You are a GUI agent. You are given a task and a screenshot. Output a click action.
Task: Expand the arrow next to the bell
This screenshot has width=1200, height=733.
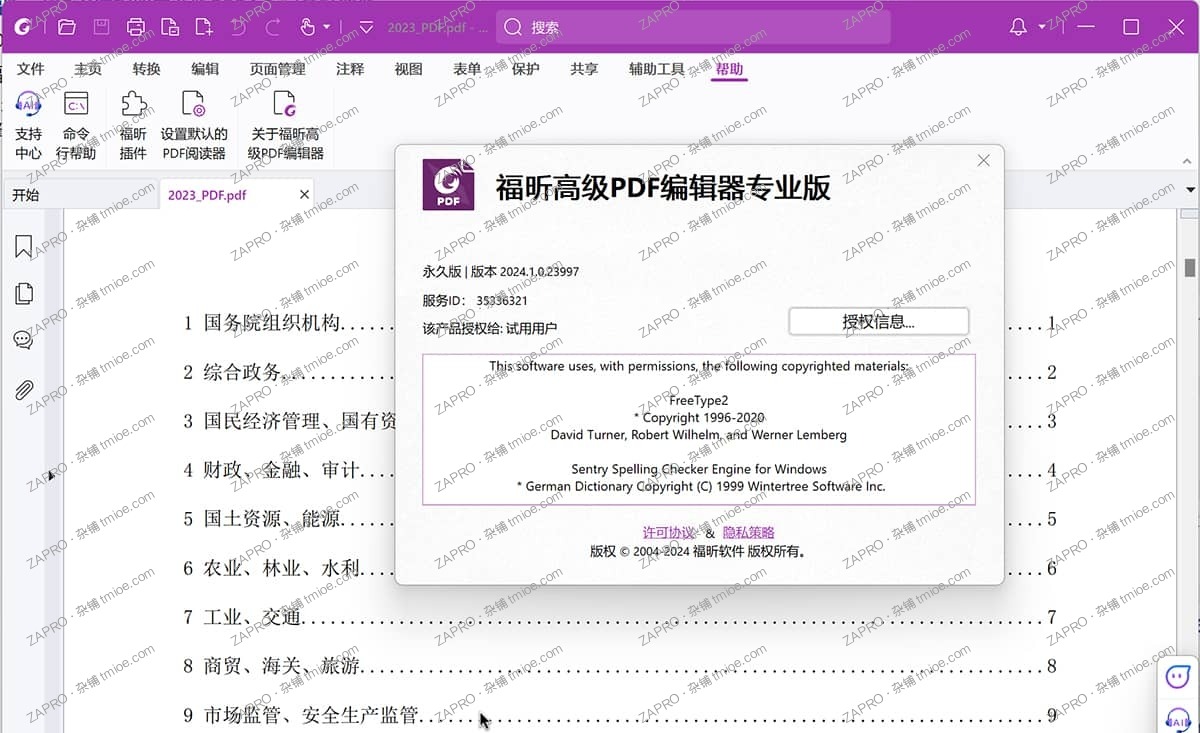point(1042,27)
